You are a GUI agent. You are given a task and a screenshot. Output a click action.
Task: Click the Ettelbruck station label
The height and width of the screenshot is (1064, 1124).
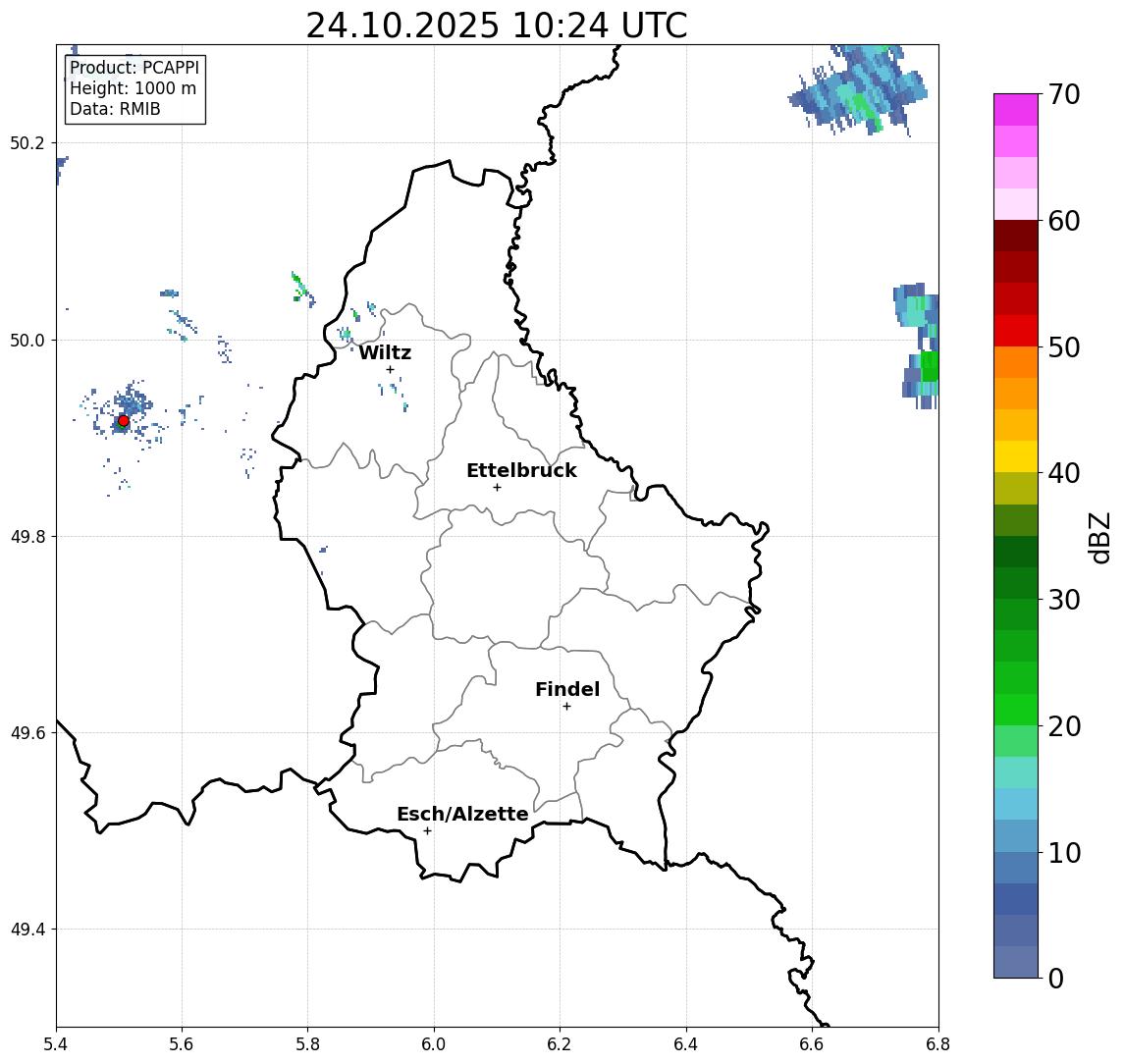click(521, 470)
